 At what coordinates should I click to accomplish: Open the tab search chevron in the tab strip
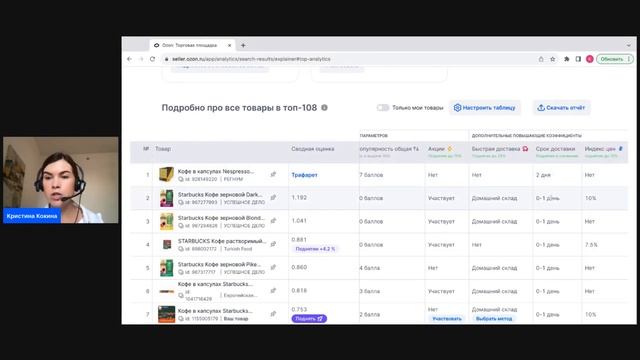coord(629,45)
